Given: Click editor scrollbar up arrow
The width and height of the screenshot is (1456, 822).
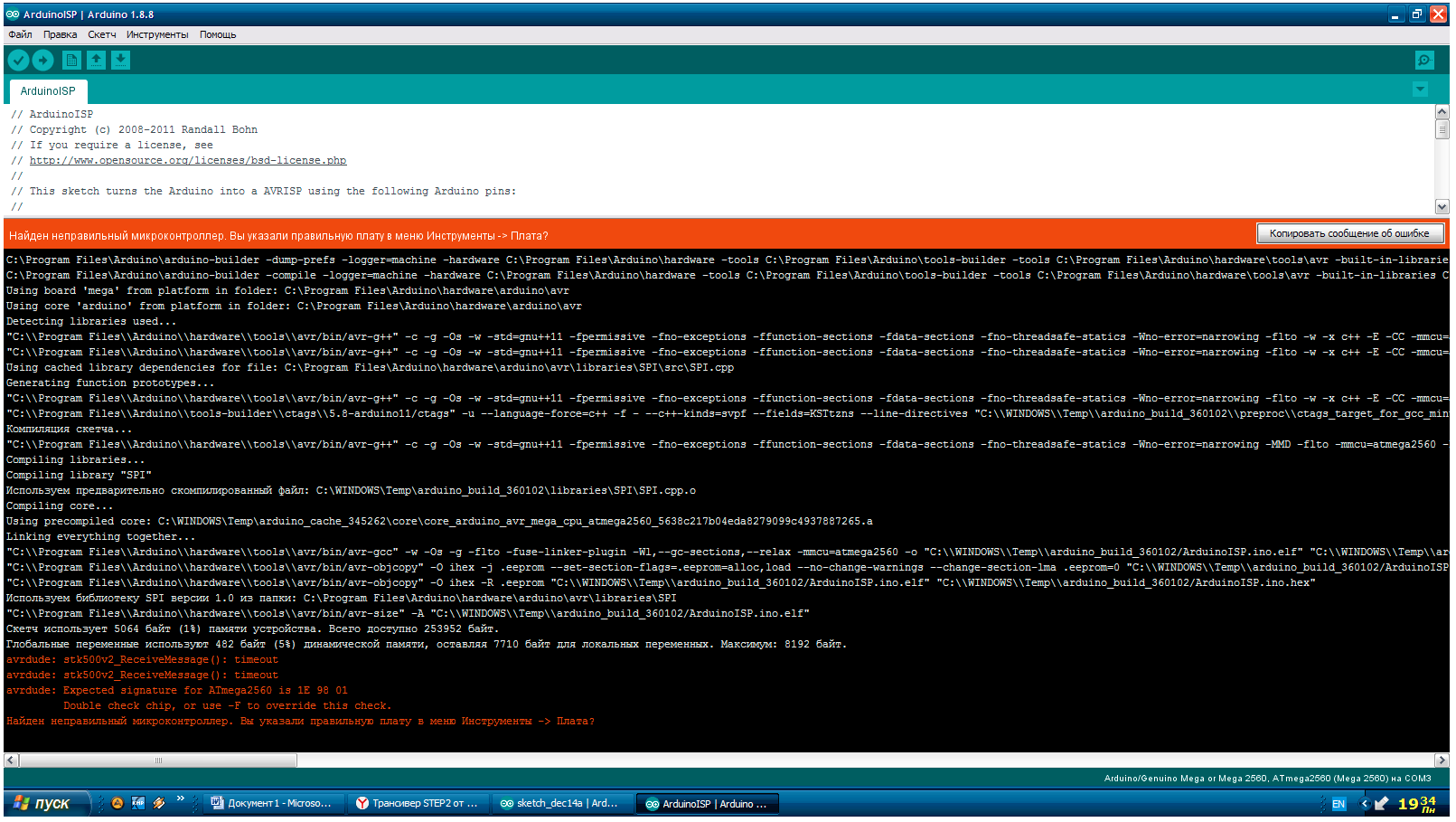Looking at the screenshot, I should (1442, 112).
